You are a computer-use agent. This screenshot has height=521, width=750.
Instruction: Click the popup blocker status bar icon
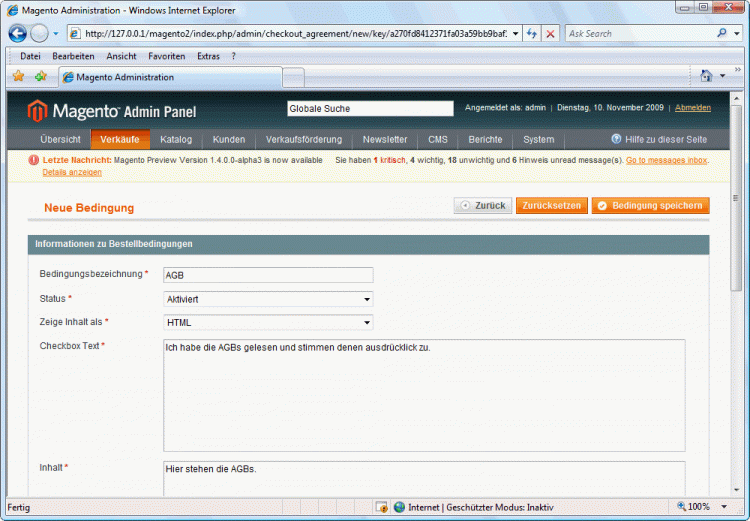pyautogui.click(x=381, y=507)
